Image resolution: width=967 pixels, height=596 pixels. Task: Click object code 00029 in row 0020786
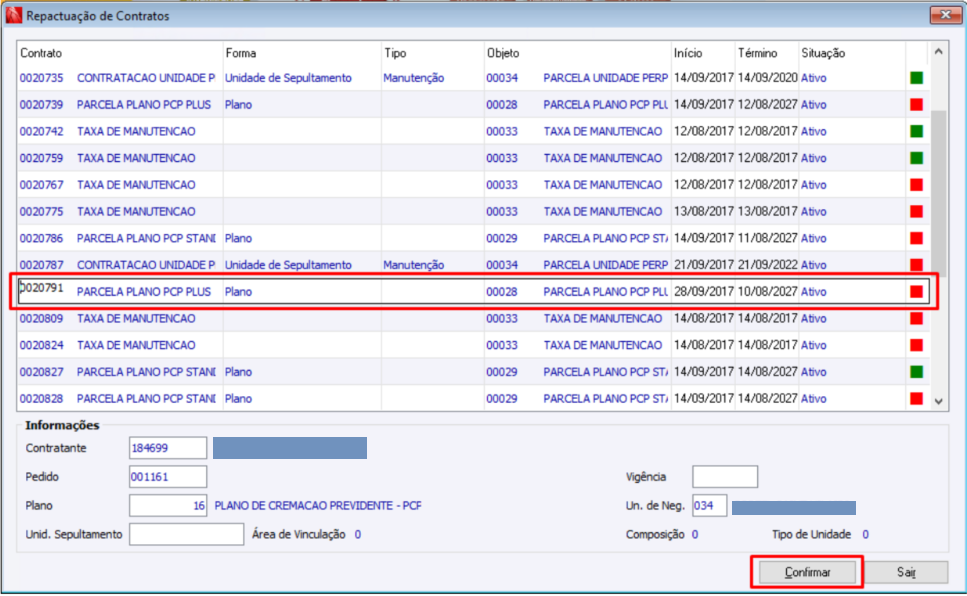pyautogui.click(x=501, y=238)
